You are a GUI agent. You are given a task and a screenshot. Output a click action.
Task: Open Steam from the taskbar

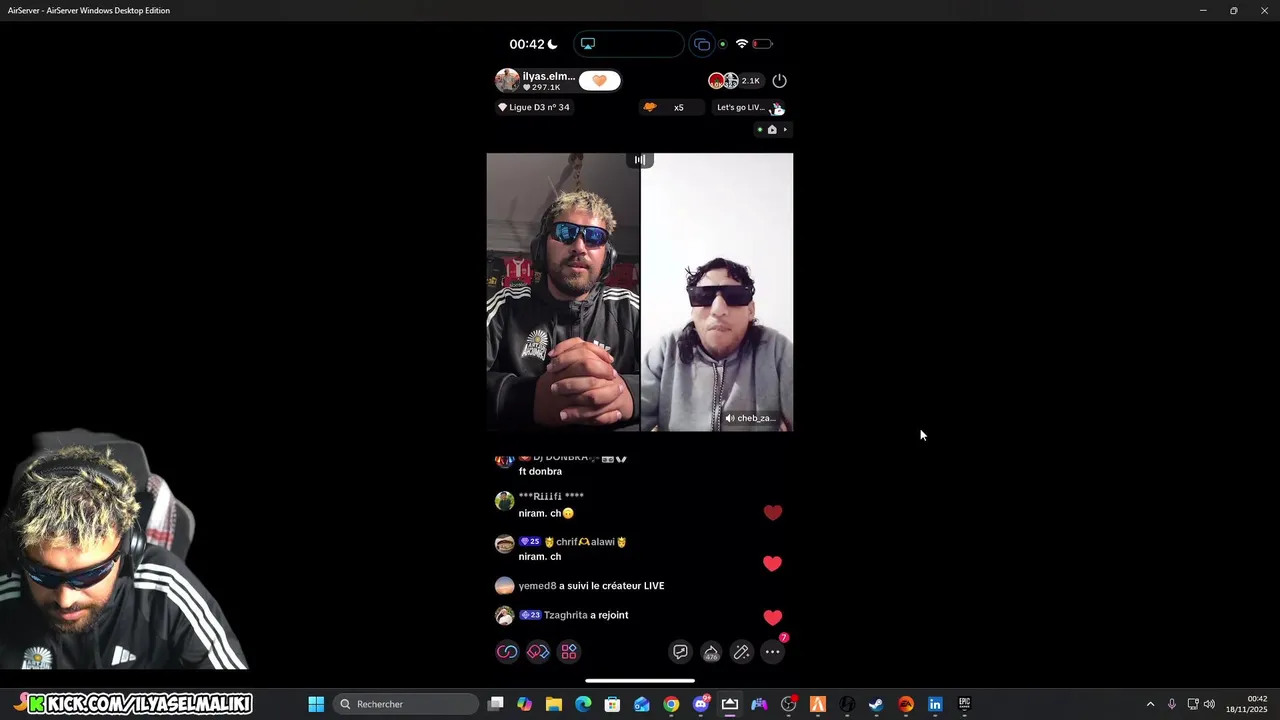tap(876, 704)
